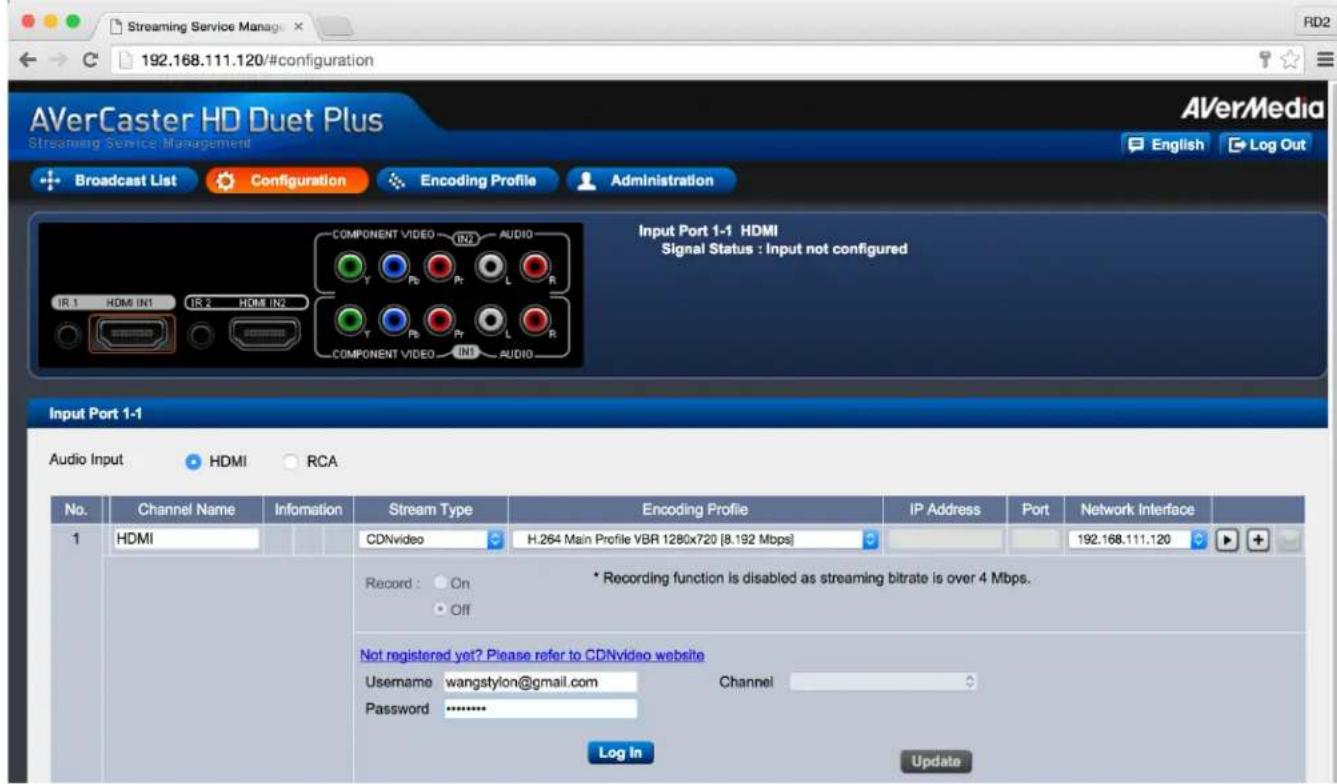Select HDMI as audio input
Viewport: 1337px width, 784px height.
193,462
